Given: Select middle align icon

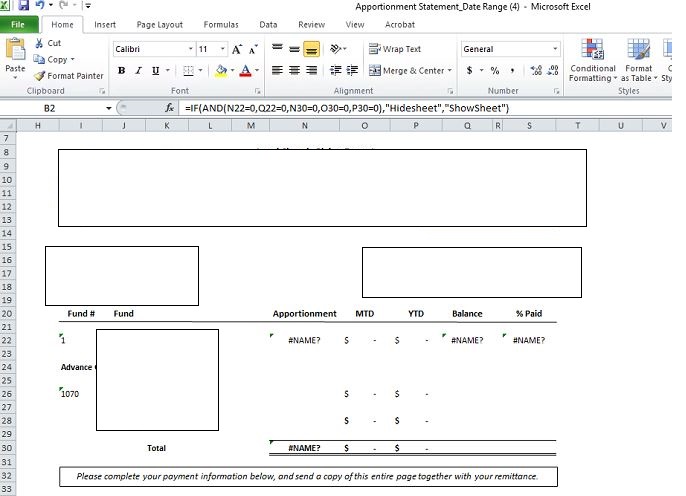Looking at the screenshot, I should pos(294,49).
